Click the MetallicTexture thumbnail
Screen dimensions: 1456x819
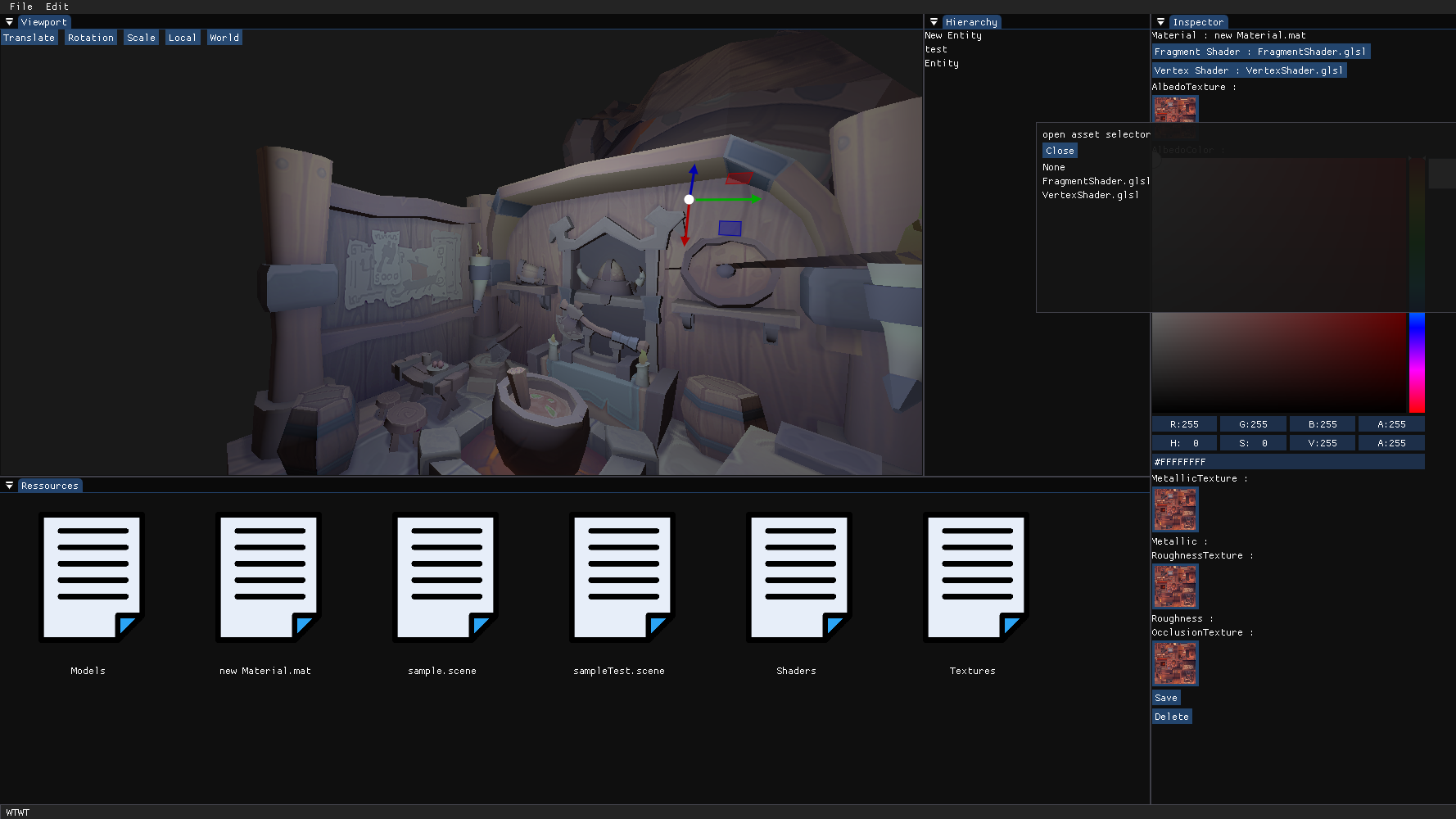pyautogui.click(x=1175, y=509)
